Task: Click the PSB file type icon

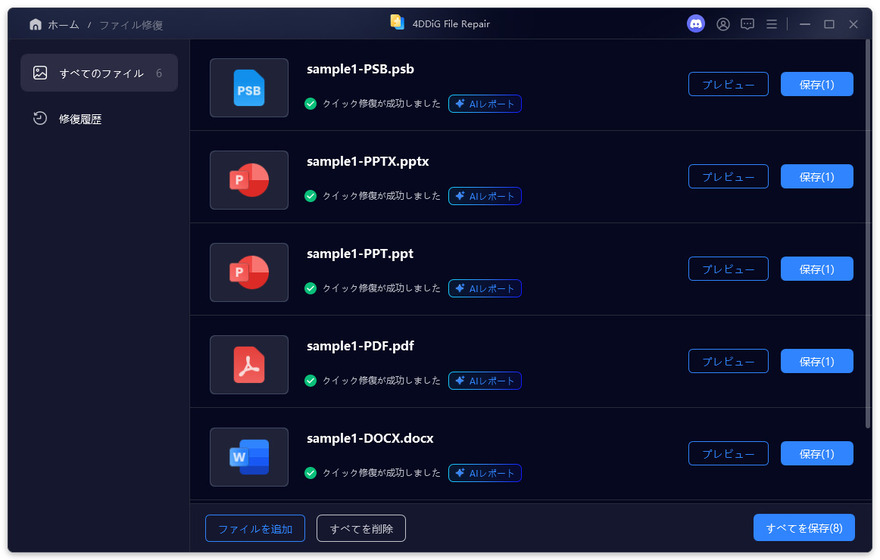Action: (x=249, y=88)
